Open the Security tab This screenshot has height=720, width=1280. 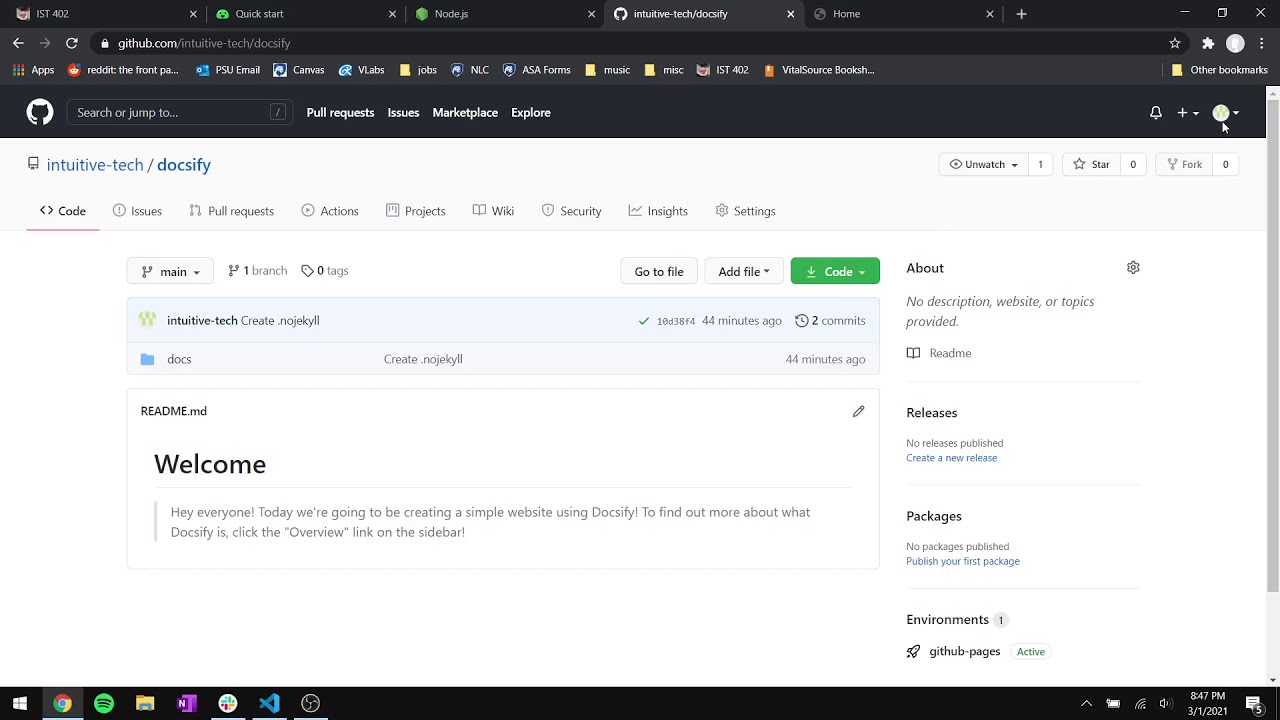tap(572, 211)
